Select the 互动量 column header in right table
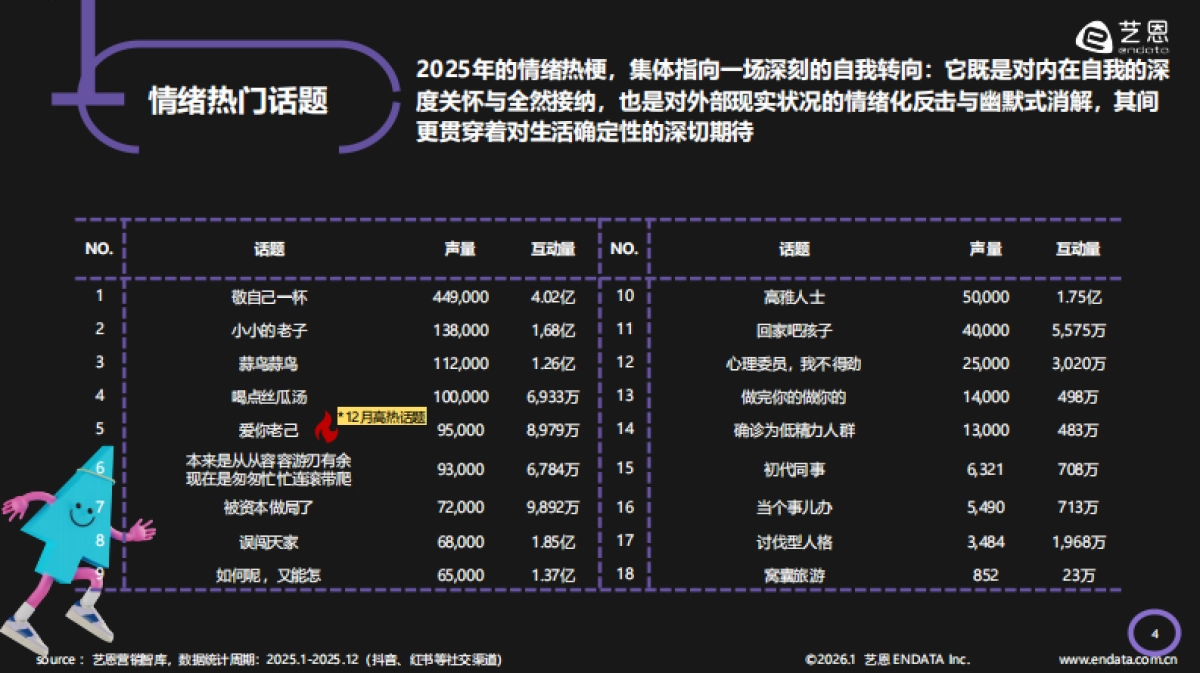Image resolution: width=1200 pixels, height=673 pixels. [x=1077, y=250]
